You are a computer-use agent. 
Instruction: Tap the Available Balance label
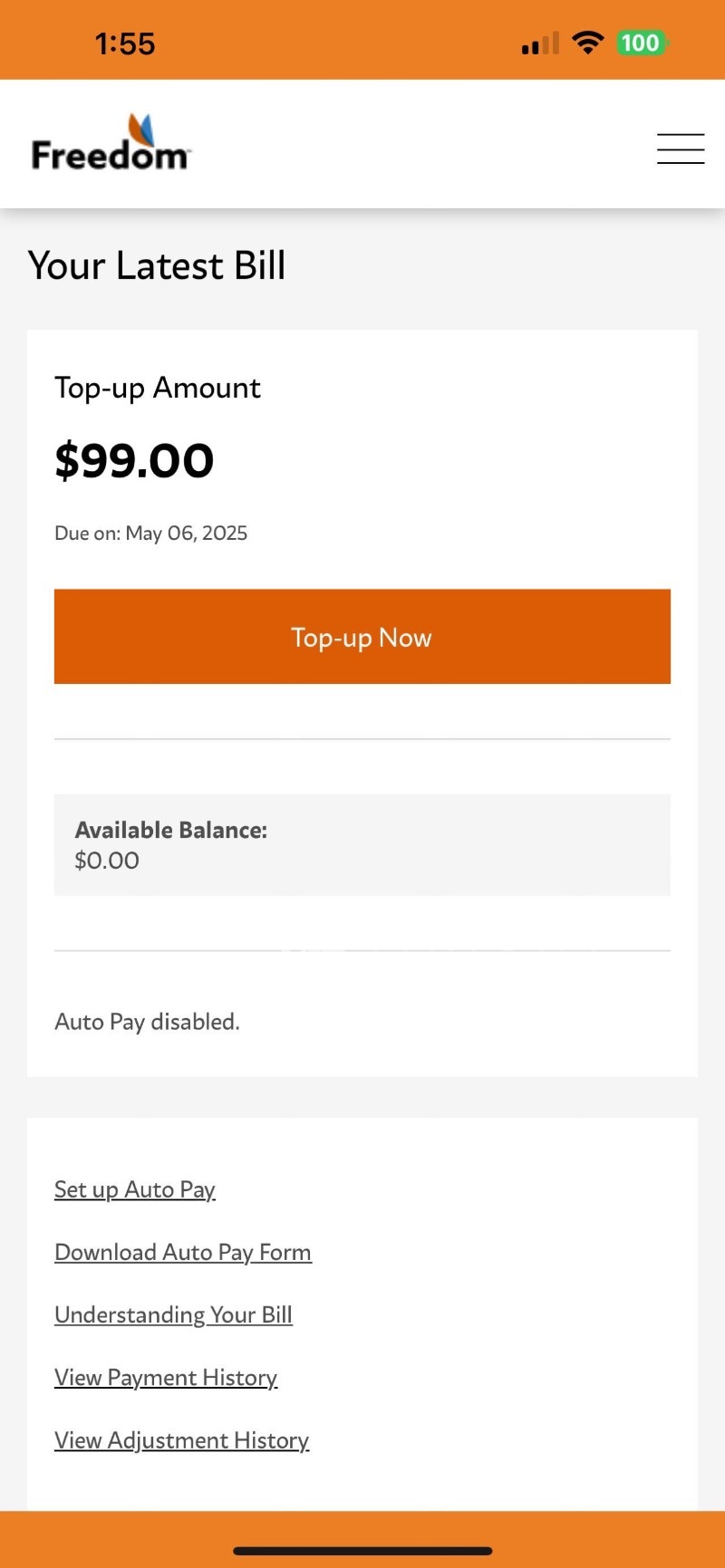171,830
